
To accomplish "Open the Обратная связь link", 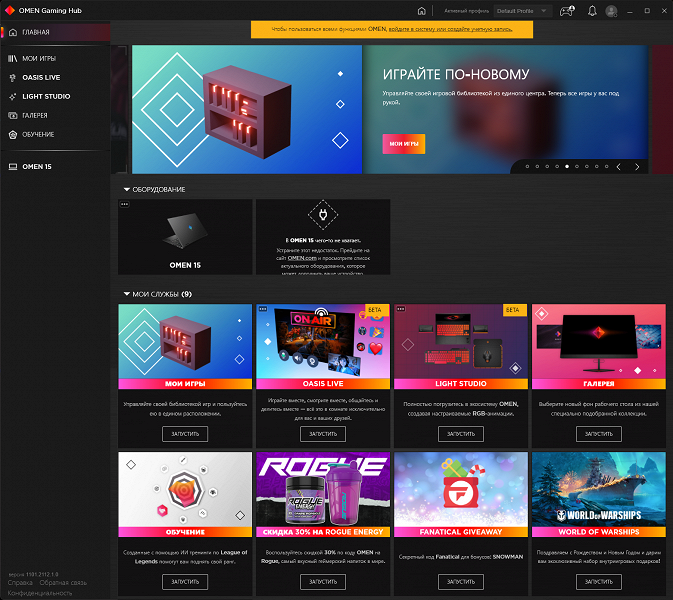I will point(63,583).
